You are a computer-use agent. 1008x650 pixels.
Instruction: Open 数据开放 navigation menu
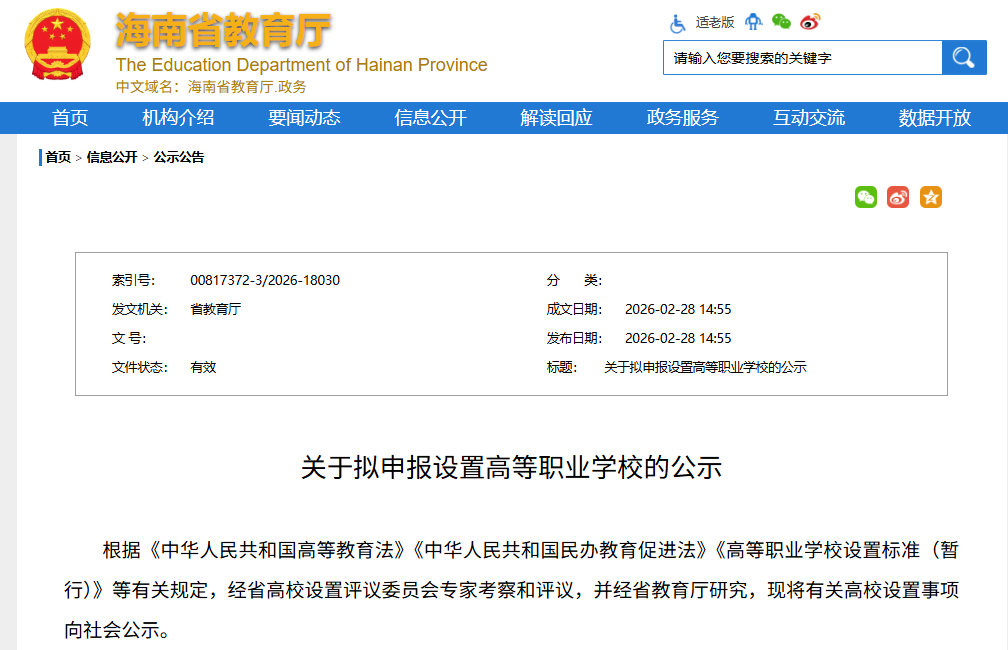[x=935, y=118]
